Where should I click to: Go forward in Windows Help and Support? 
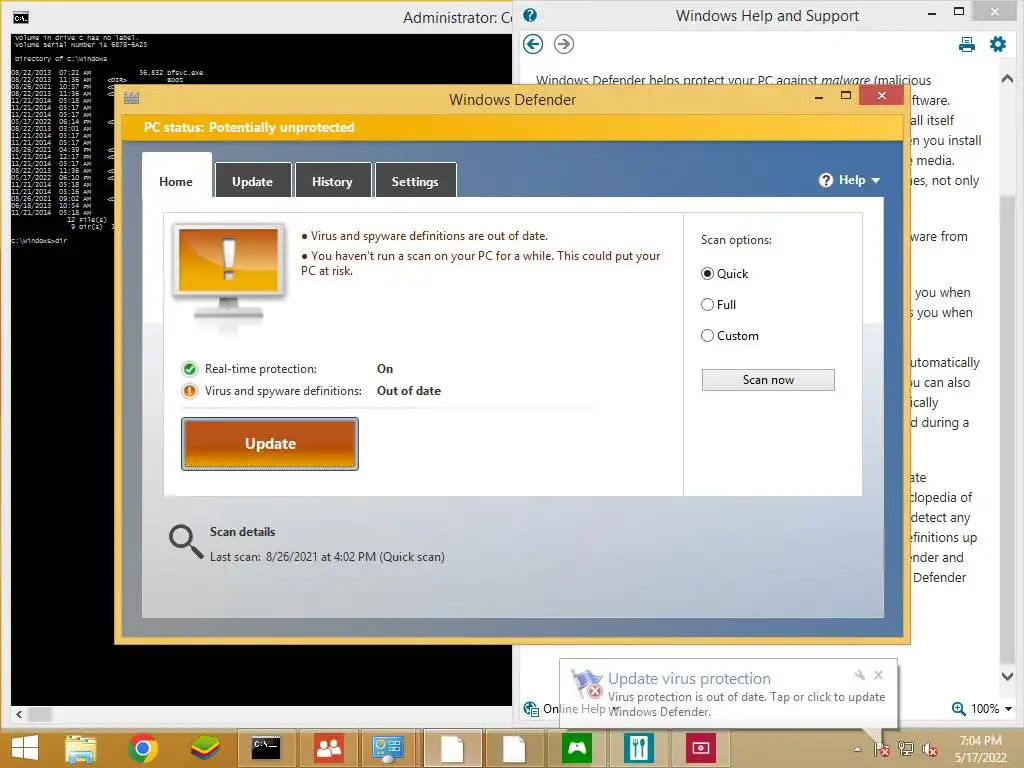click(x=564, y=44)
